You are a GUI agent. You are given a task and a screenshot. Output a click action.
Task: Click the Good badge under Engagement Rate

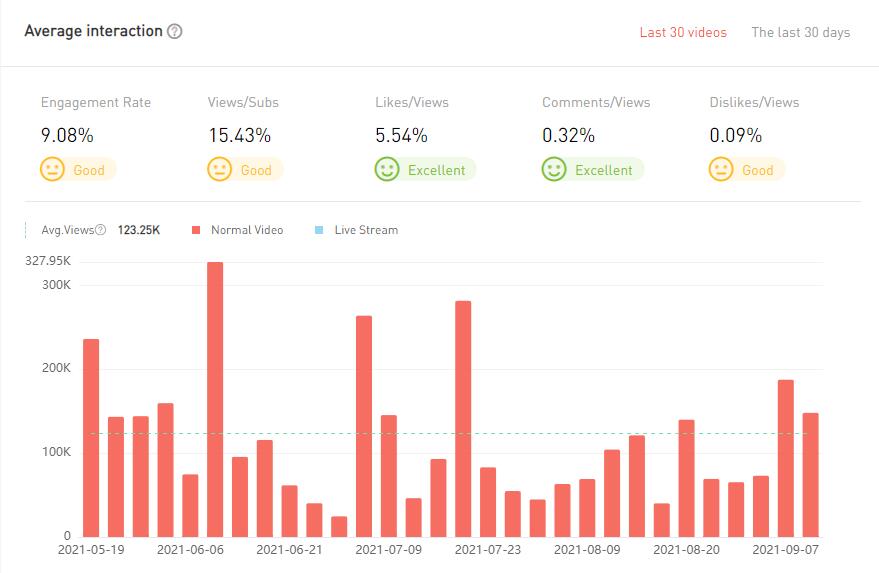[x=89, y=170]
